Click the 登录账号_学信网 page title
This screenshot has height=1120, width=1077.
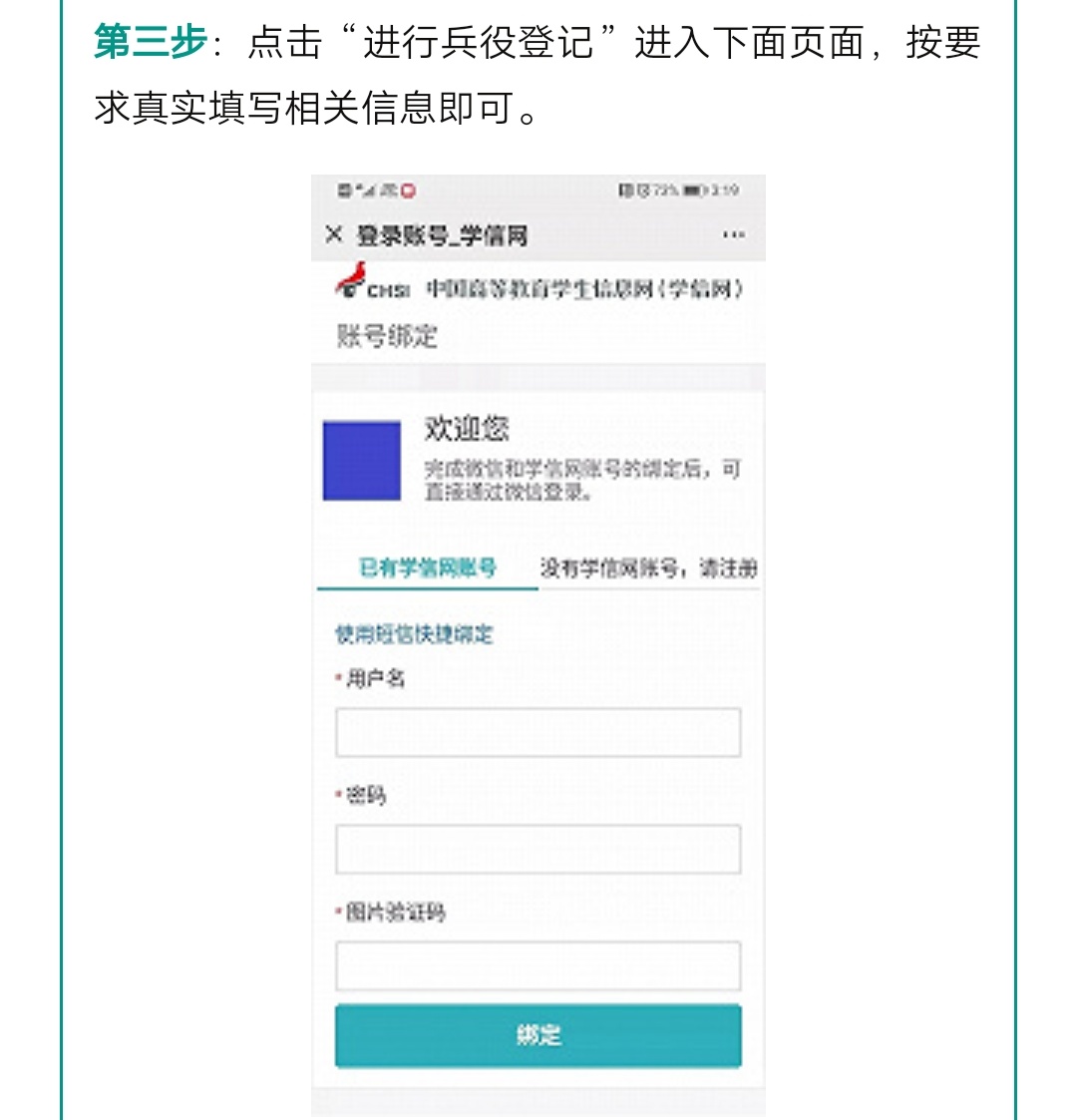pos(442,235)
